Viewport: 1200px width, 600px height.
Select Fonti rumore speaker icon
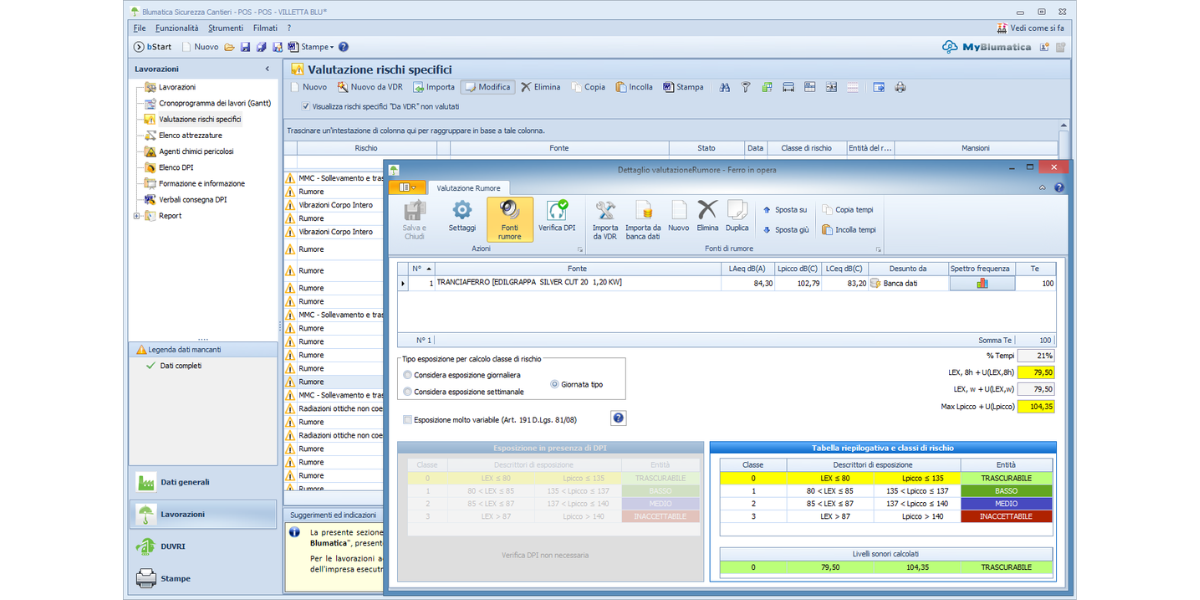coord(510,211)
